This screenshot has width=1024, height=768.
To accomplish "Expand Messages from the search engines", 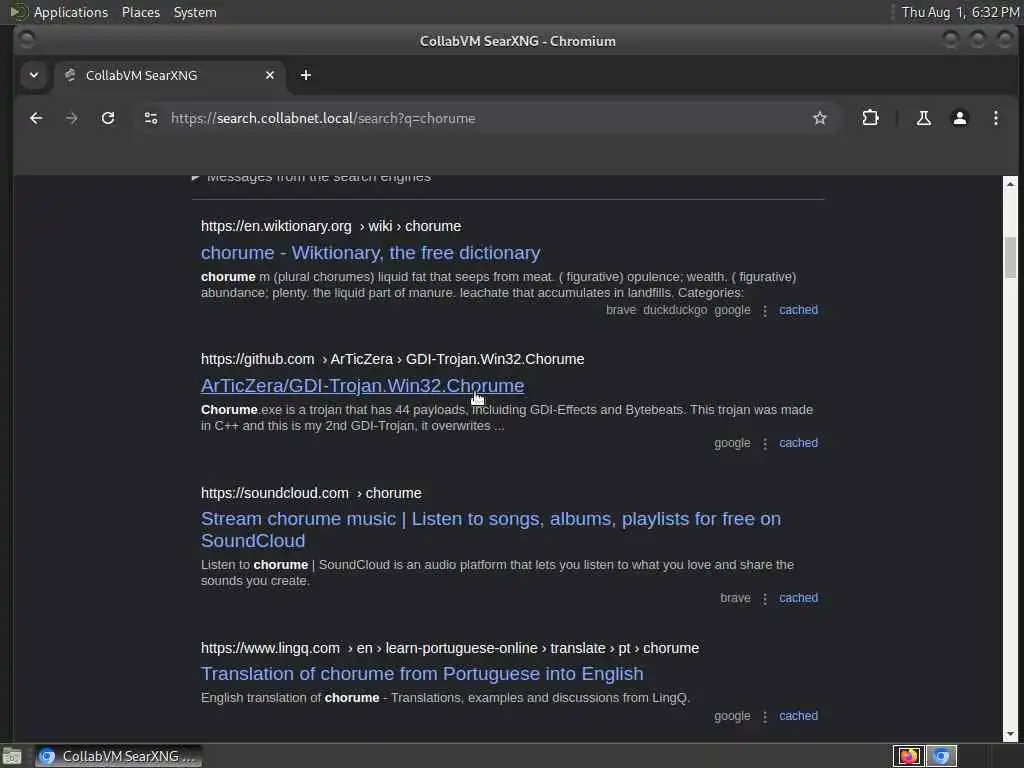I will pos(312,178).
